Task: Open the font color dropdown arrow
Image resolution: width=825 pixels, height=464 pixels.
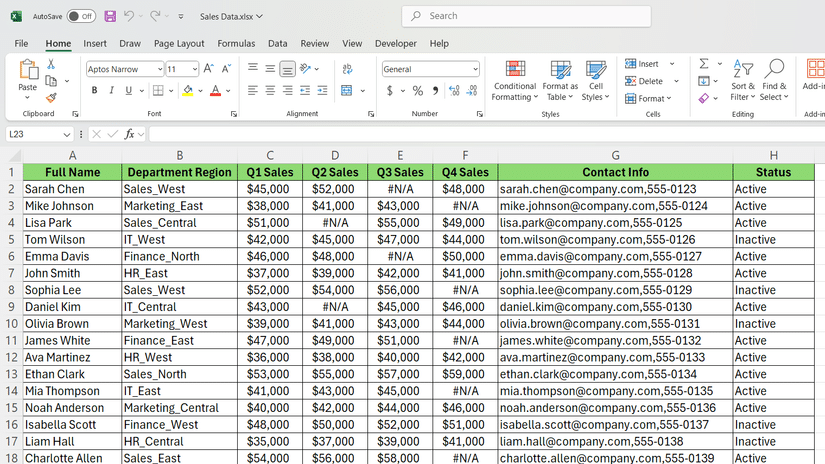Action: point(228,91)
